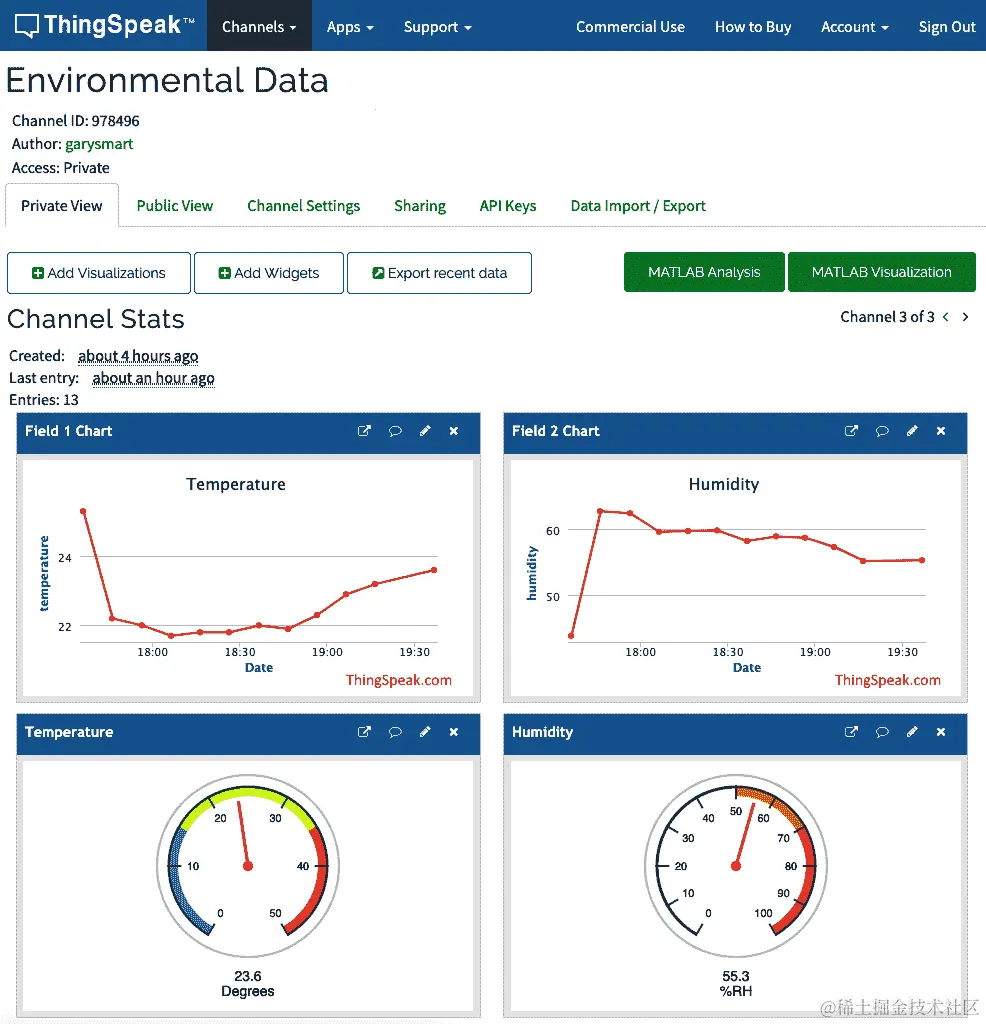The height and width of the screenshot is (1024, 986).
Task: Remove Field 2 Chart with X icon
Action: point(941,431)
